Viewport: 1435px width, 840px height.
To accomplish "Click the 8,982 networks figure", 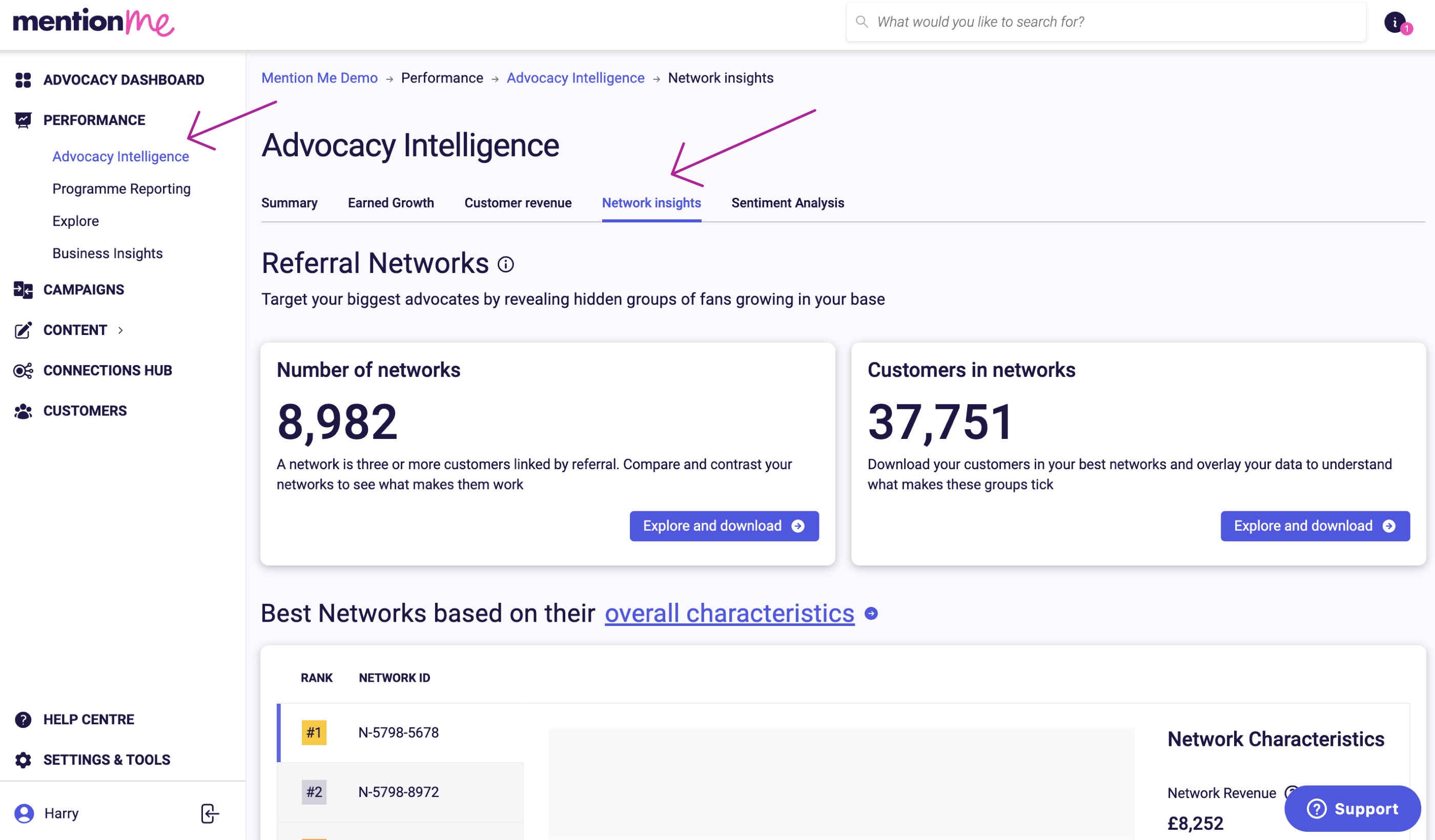I will coord(337,422).
